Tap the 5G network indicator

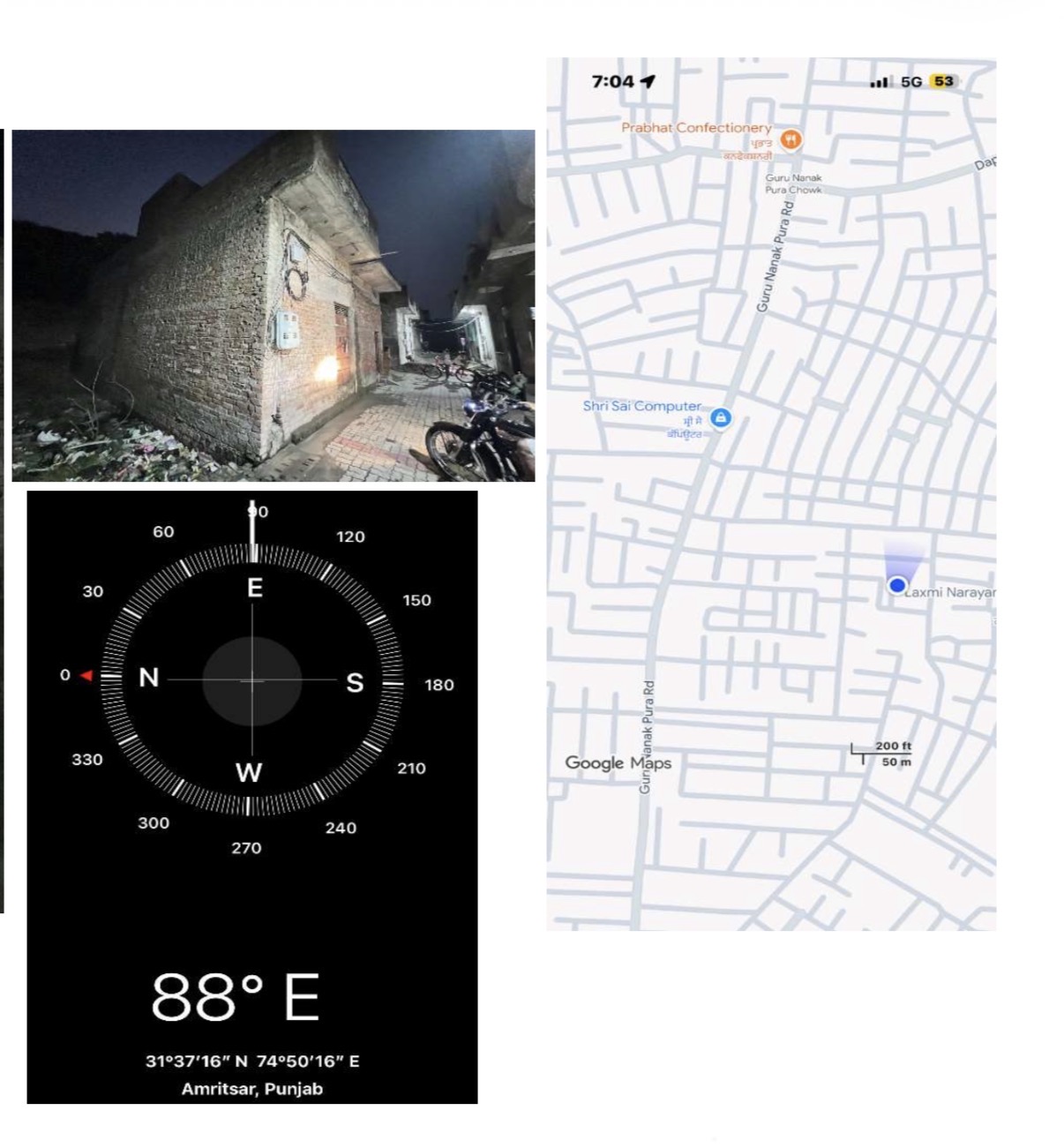911,82
